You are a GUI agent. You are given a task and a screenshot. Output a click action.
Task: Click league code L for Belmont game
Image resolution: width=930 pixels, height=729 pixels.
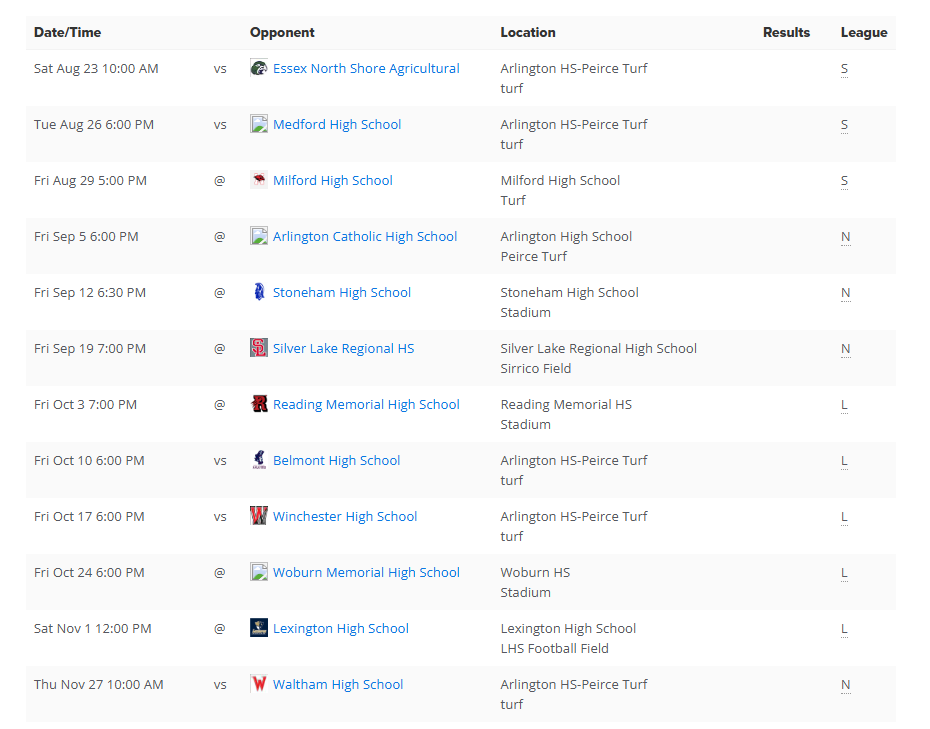(x=845, y=461)
